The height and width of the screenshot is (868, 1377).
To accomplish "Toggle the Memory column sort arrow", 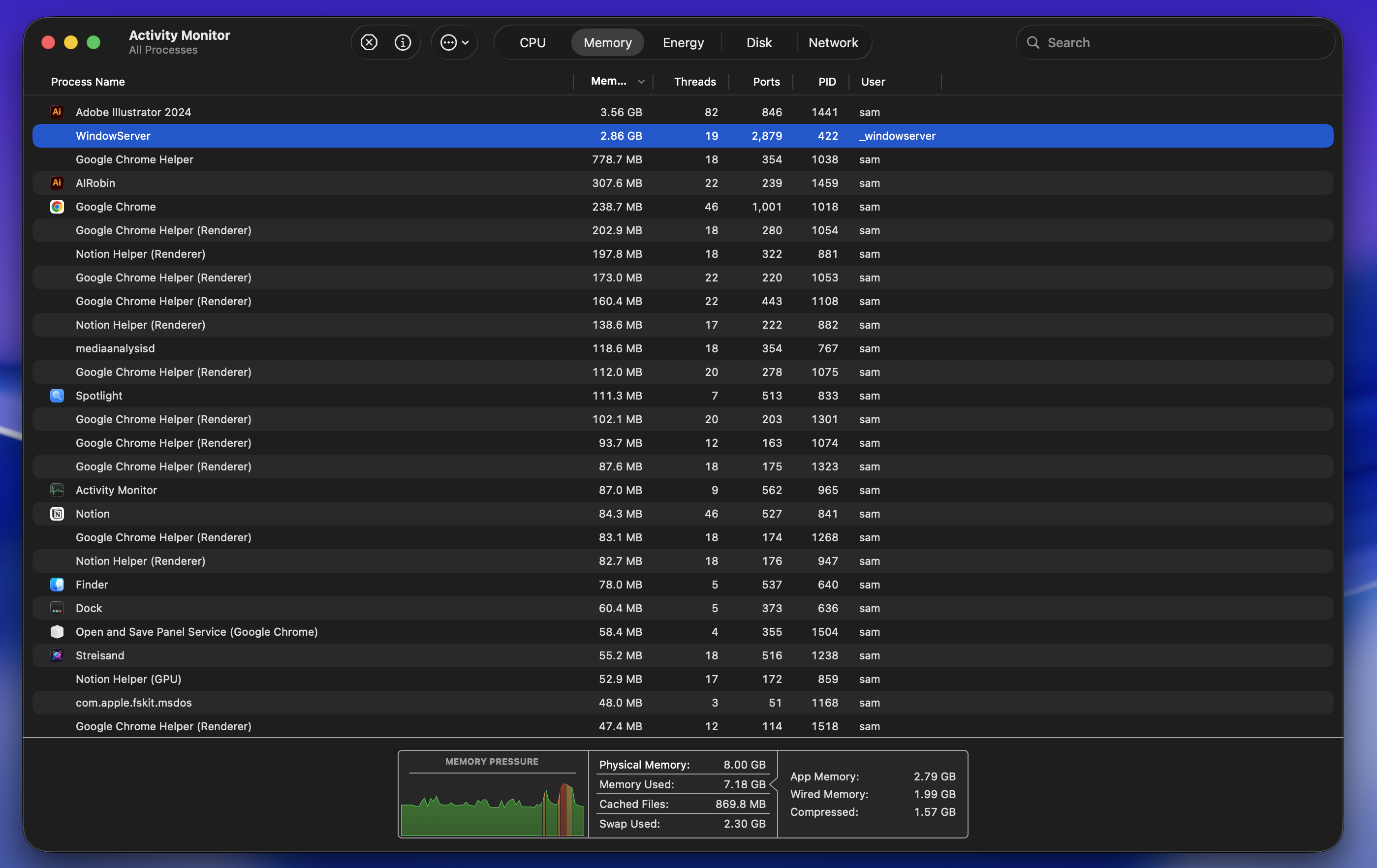I will (641, 82).
